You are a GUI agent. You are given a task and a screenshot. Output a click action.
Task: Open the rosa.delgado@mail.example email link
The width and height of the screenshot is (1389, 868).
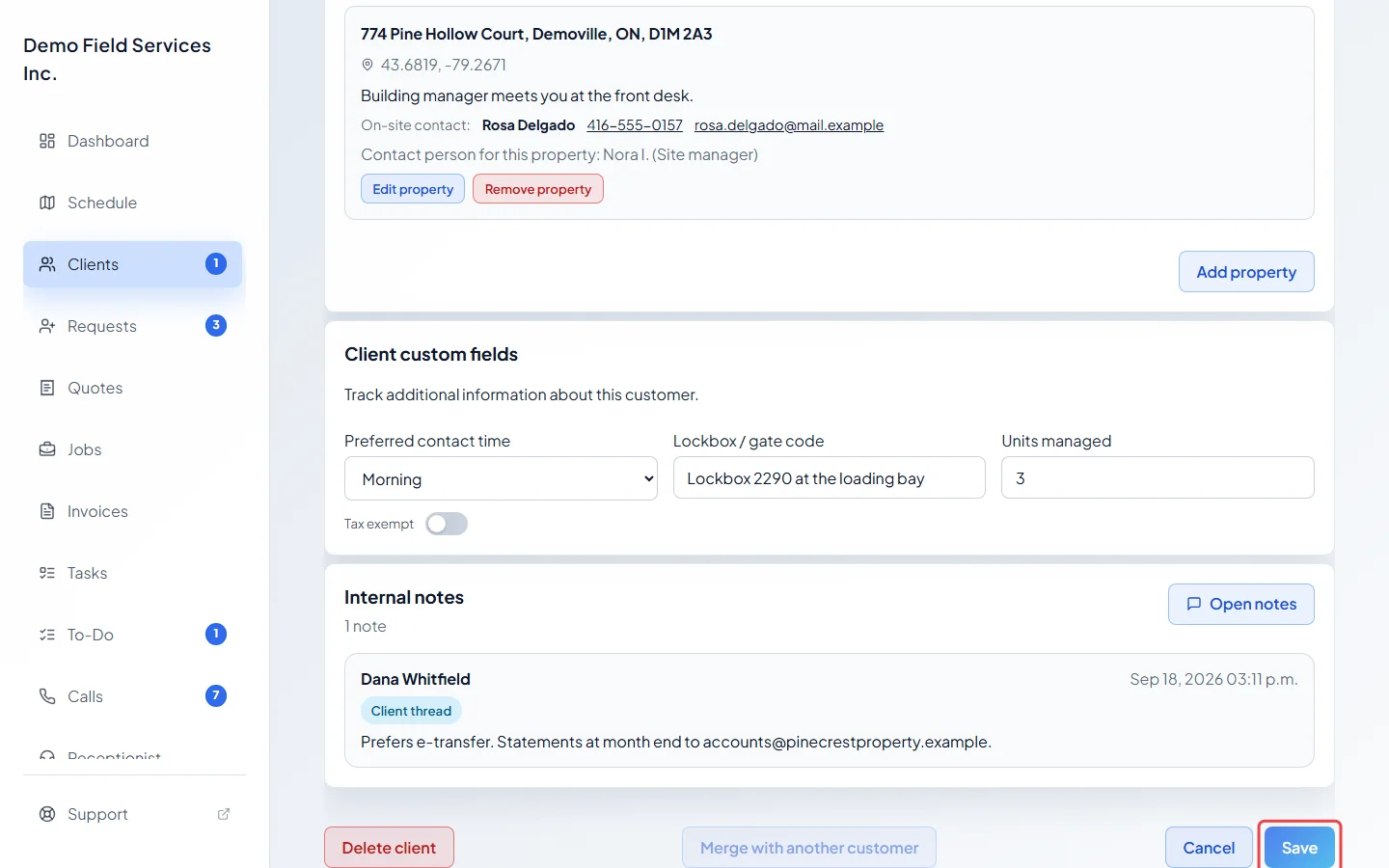click(789, 125)
